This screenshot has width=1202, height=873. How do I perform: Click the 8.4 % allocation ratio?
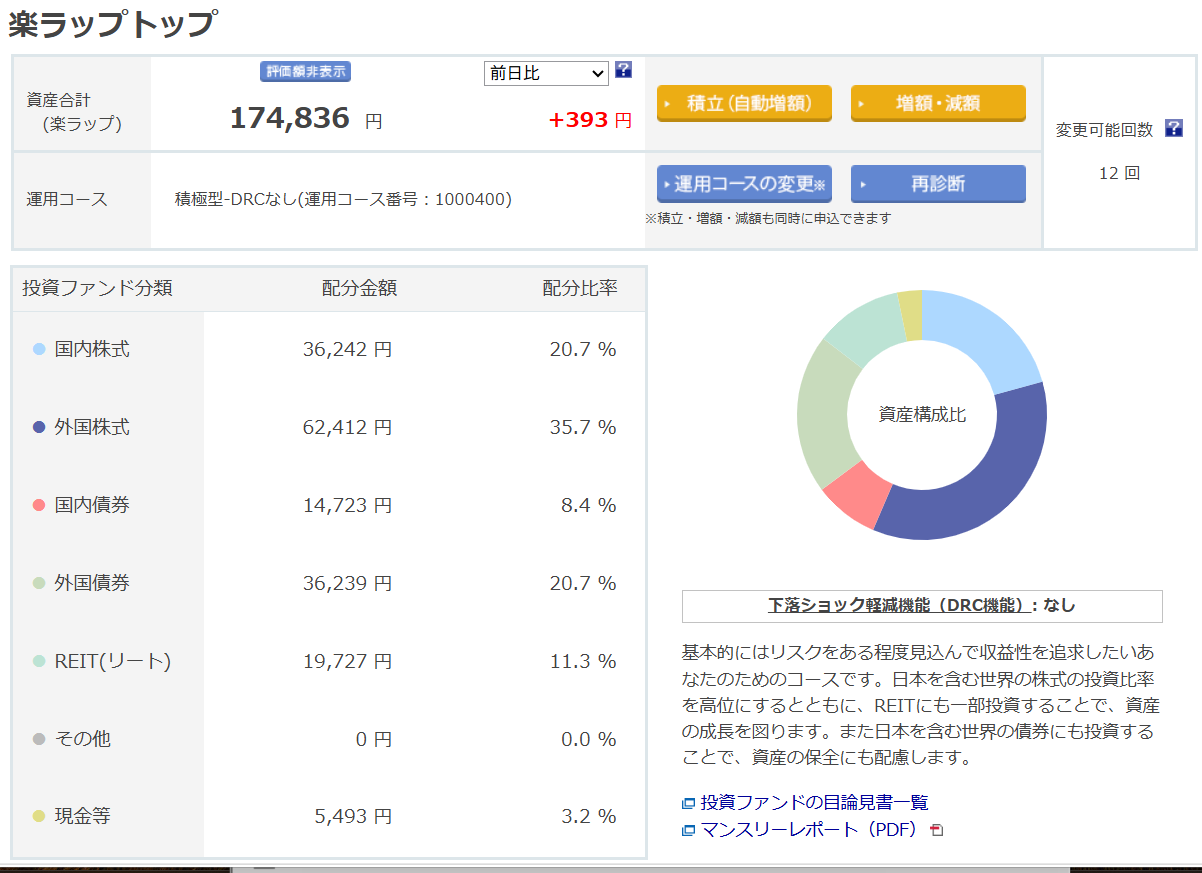click(x=589, y=505)
